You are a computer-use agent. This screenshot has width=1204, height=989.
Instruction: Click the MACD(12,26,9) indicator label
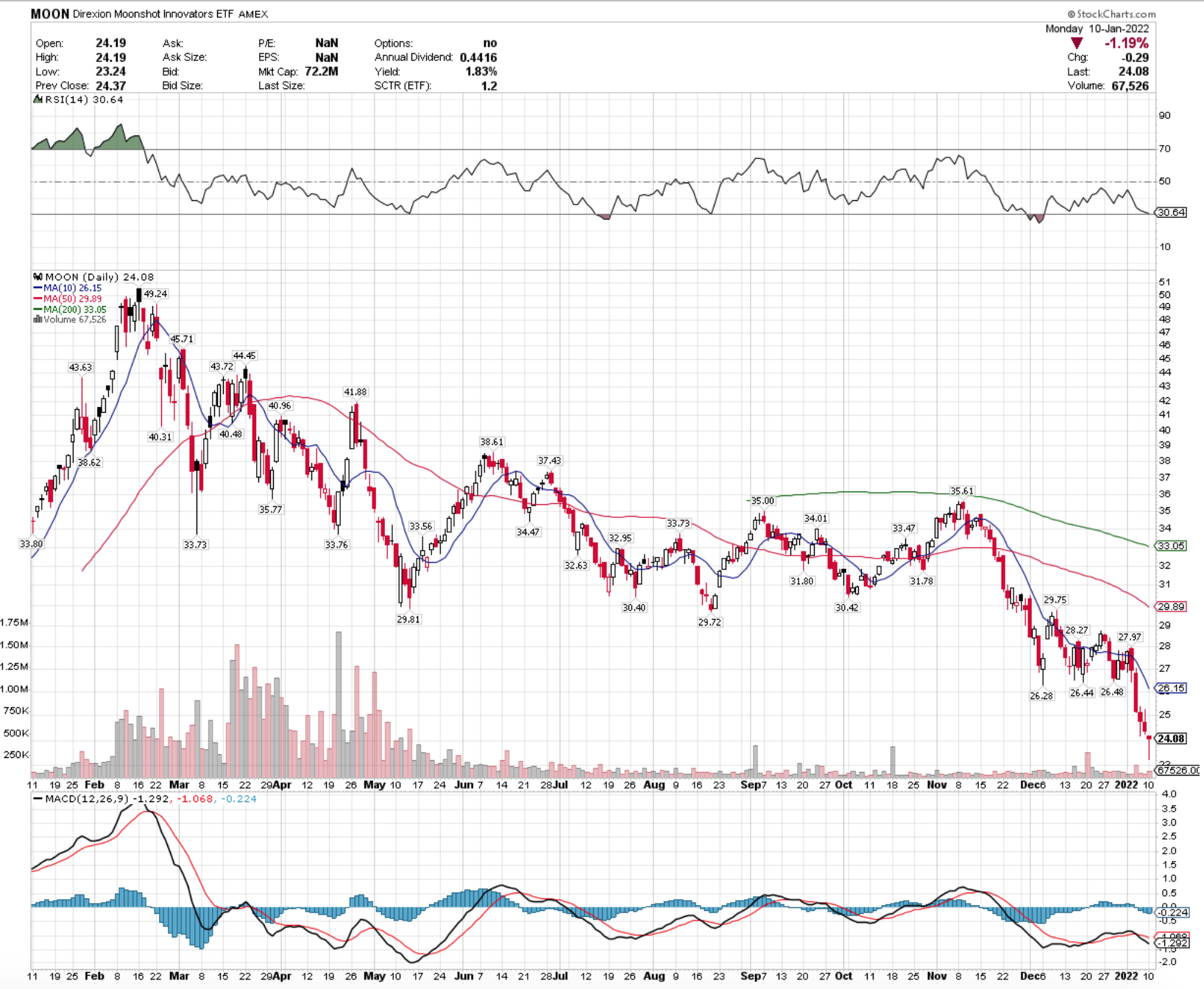pos(87,798)
